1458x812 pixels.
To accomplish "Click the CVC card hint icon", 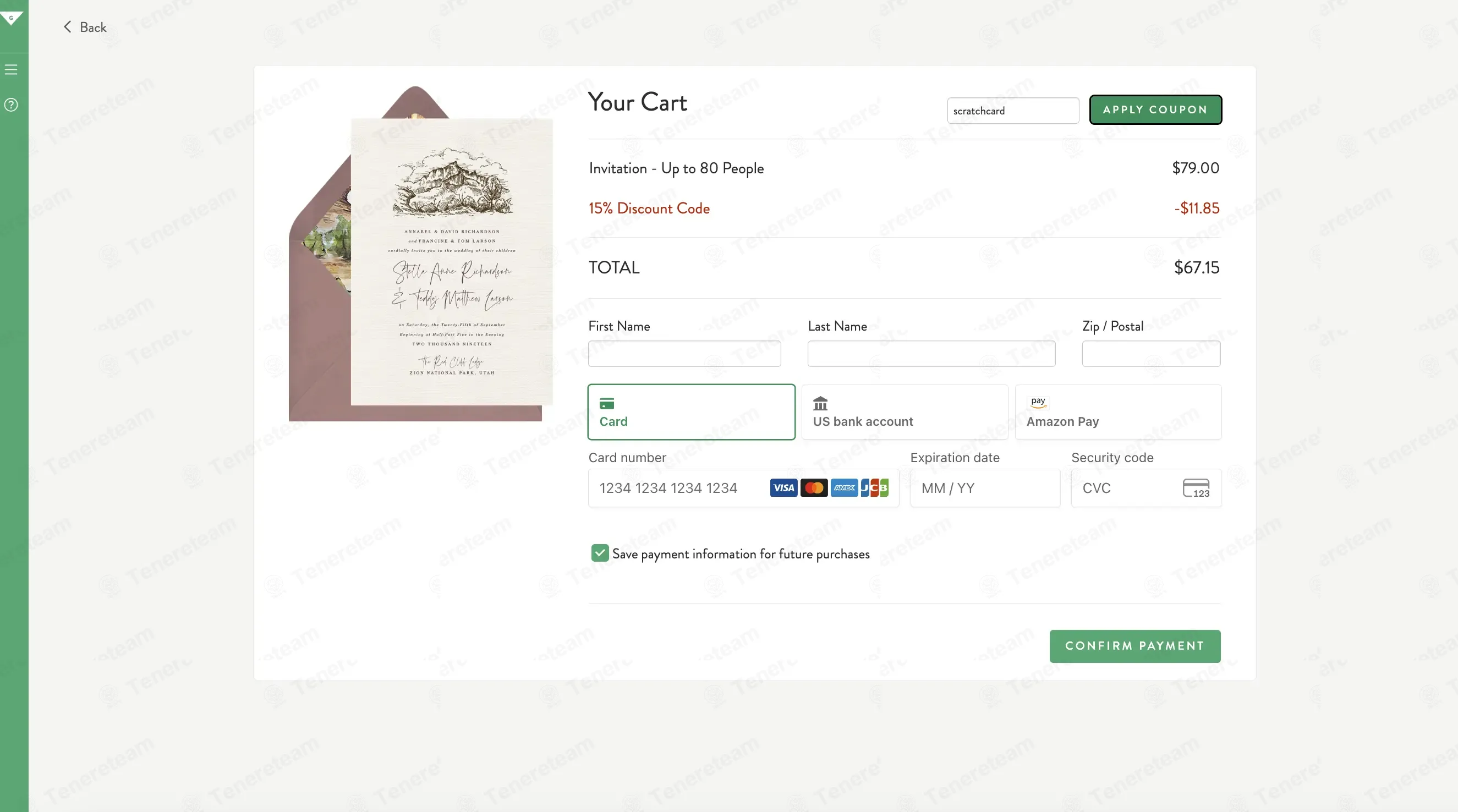I will 1196,489.
